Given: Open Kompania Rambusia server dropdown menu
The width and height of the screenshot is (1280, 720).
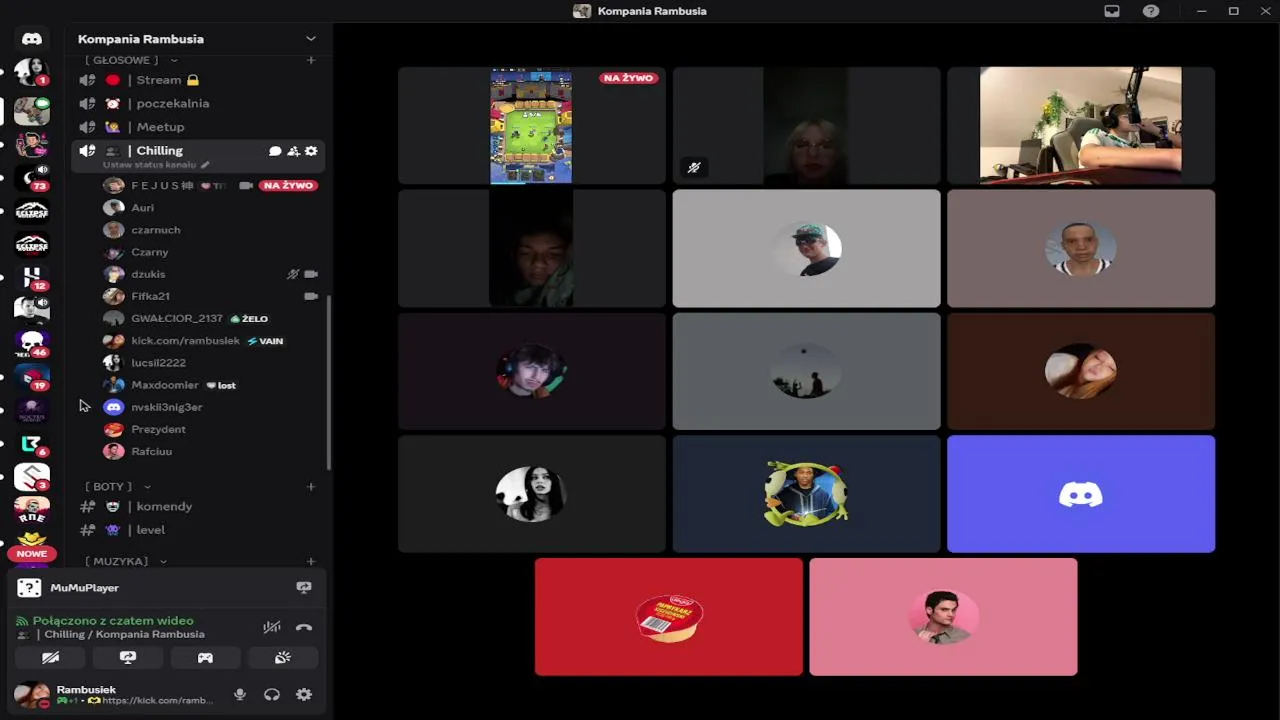Looking at the screenshot, I should tap(311, 39).
